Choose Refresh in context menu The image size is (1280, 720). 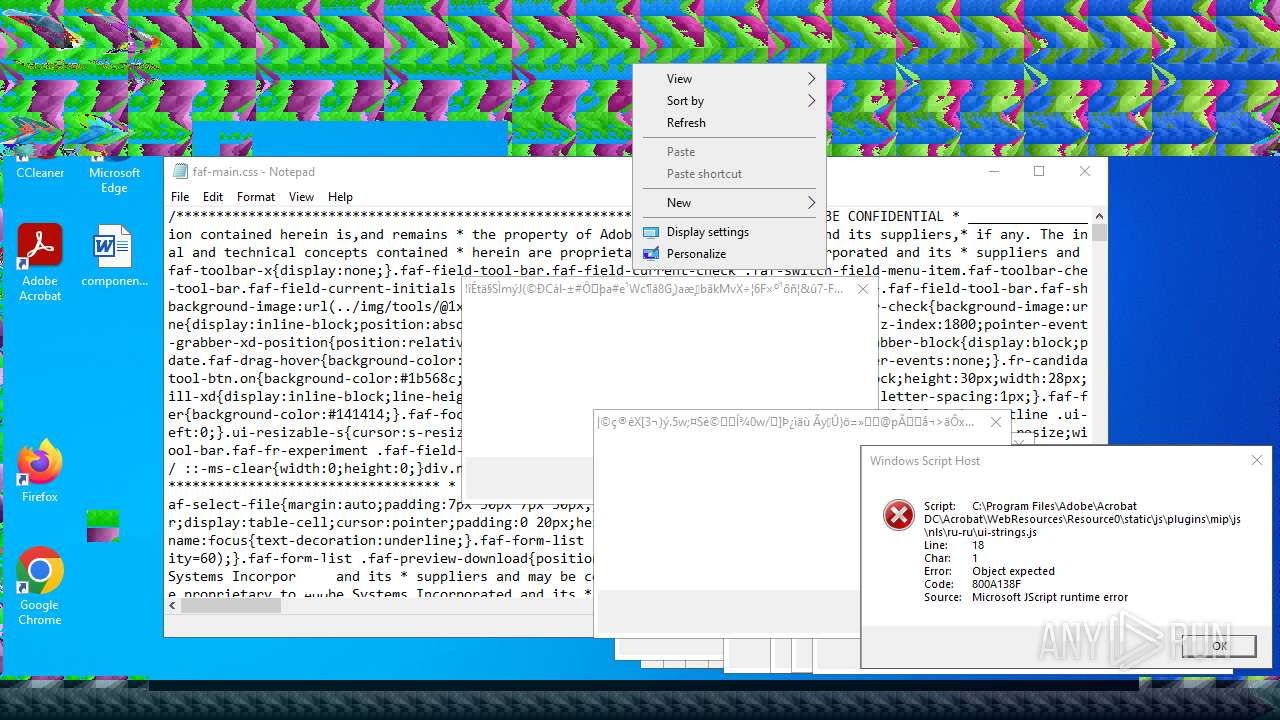pos(729,123)
